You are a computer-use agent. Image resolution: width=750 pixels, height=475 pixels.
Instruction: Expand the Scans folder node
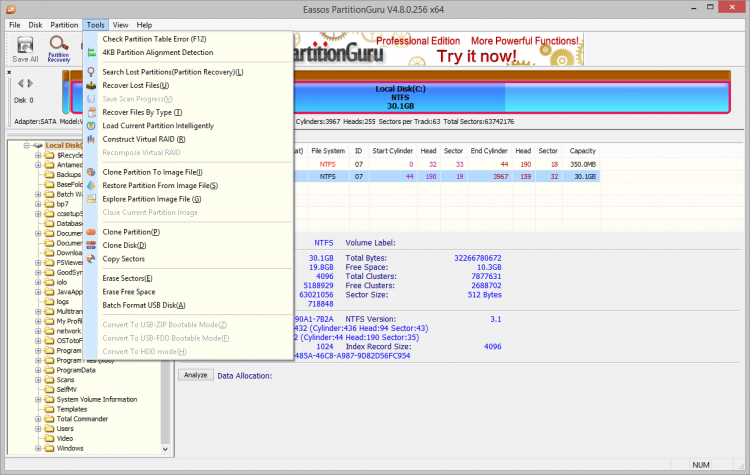[38, 380]
